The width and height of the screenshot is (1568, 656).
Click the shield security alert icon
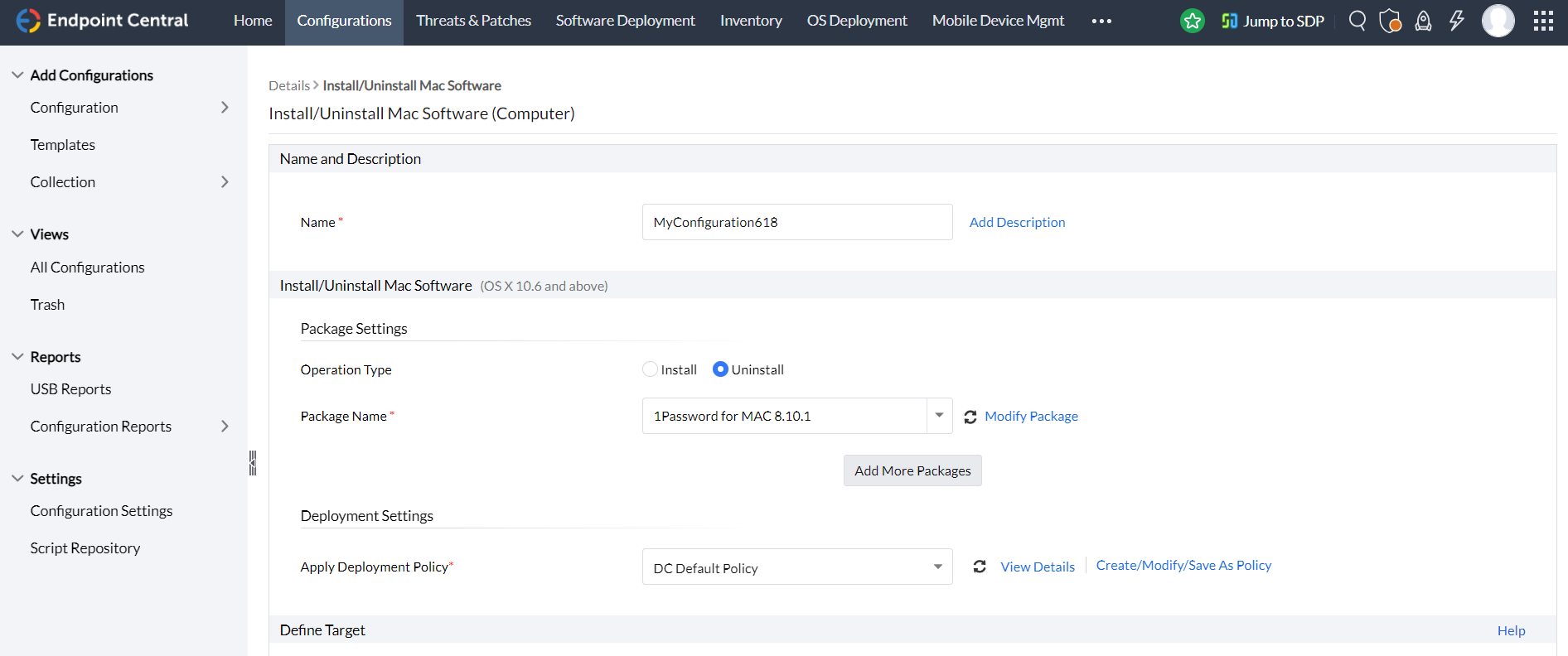pos(1390,21)
